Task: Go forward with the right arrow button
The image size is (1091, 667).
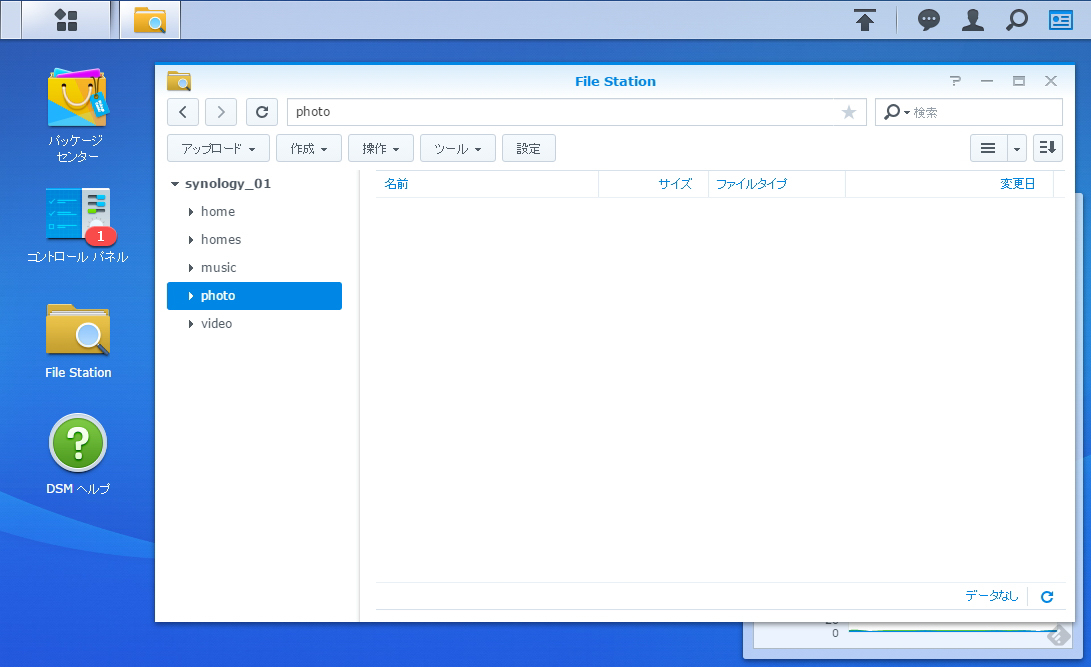Action: coord(221,112)
